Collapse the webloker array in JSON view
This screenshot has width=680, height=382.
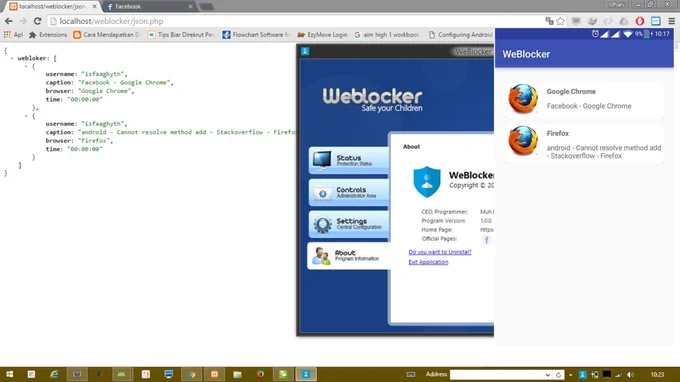pyautogui.click(x=12, y=58)
